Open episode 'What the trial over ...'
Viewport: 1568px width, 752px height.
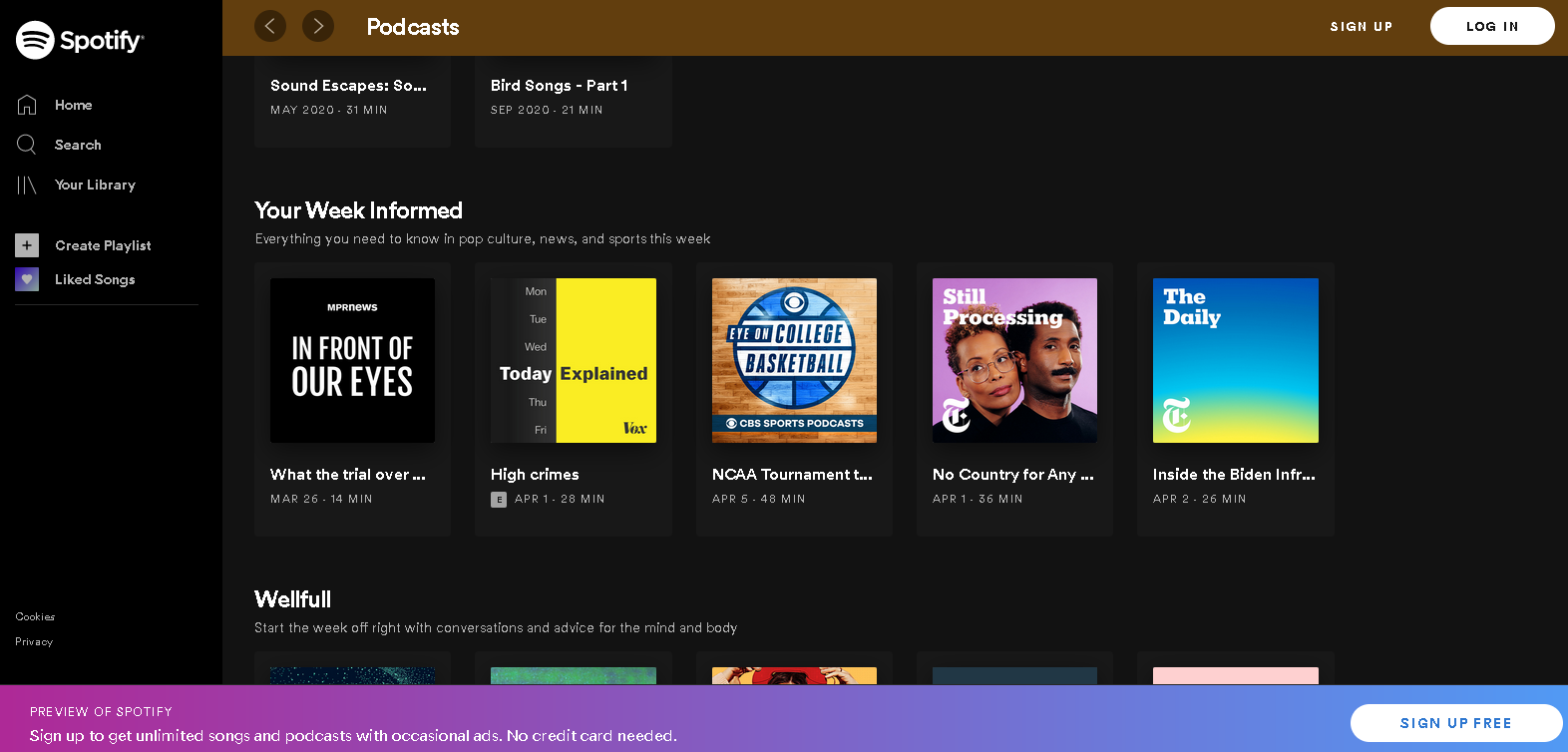tap(348, 475)
